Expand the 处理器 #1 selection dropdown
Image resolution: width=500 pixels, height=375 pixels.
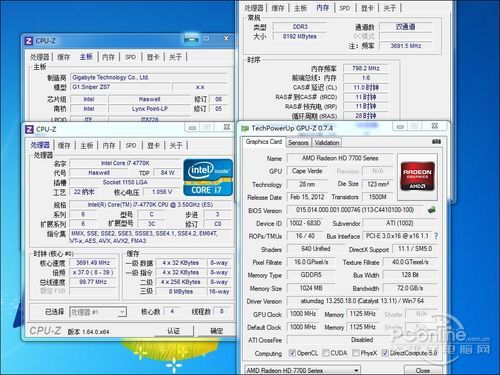(98, 312)
